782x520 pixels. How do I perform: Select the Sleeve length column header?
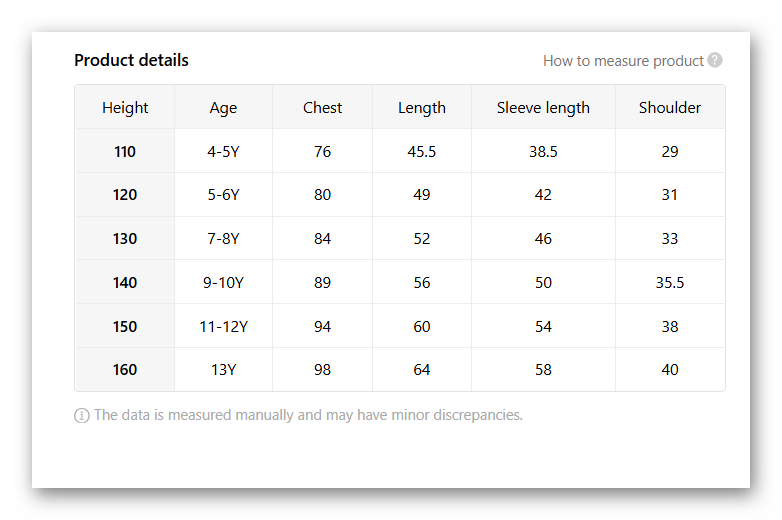[543, 108]
